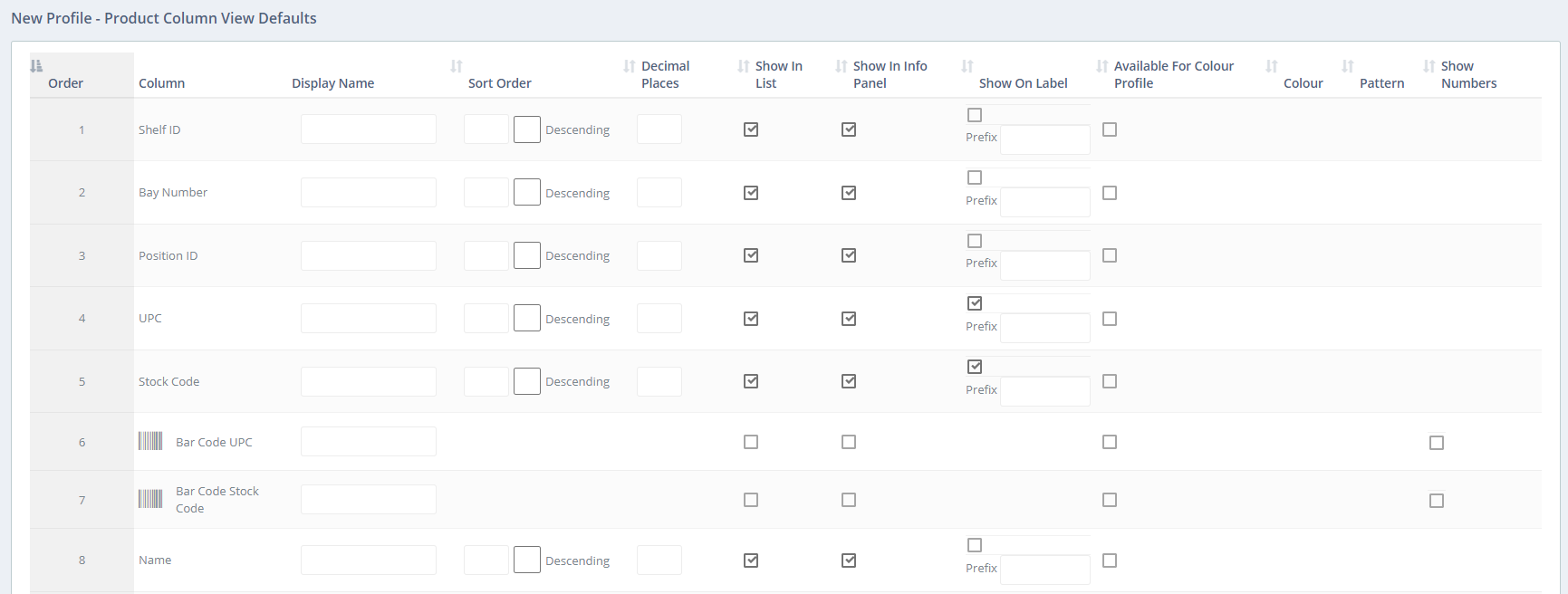Image resolution: width=1568 pixels, height=594 pixels.
Task: Click Sort Order column sort icon
Action: pos(457,66)
